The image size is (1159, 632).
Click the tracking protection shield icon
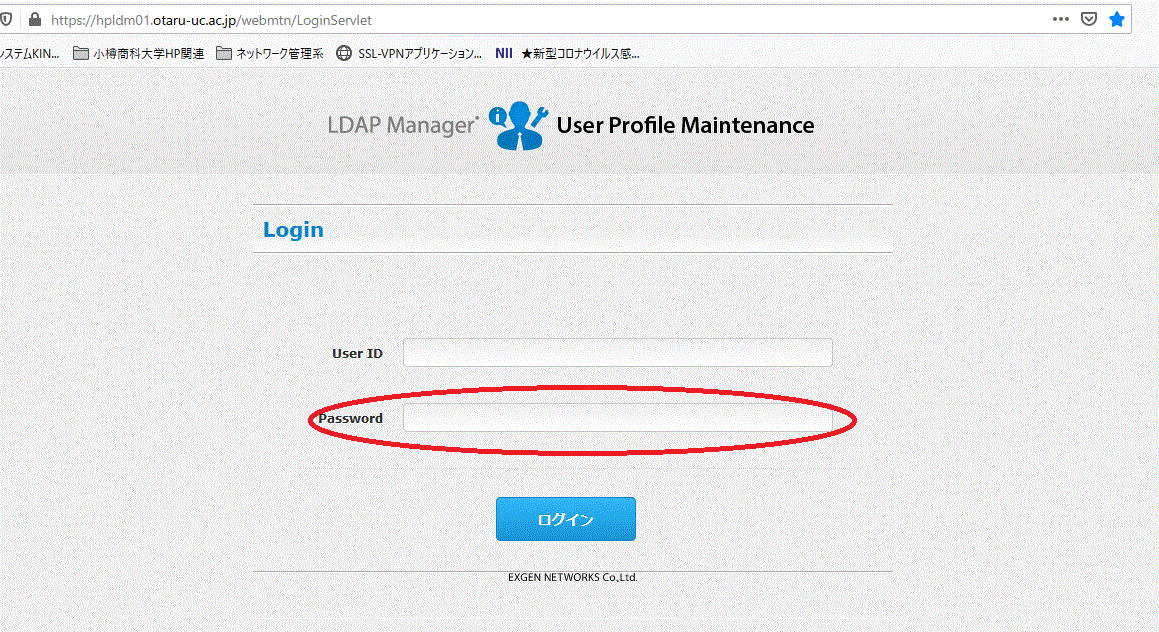point(7,19)
